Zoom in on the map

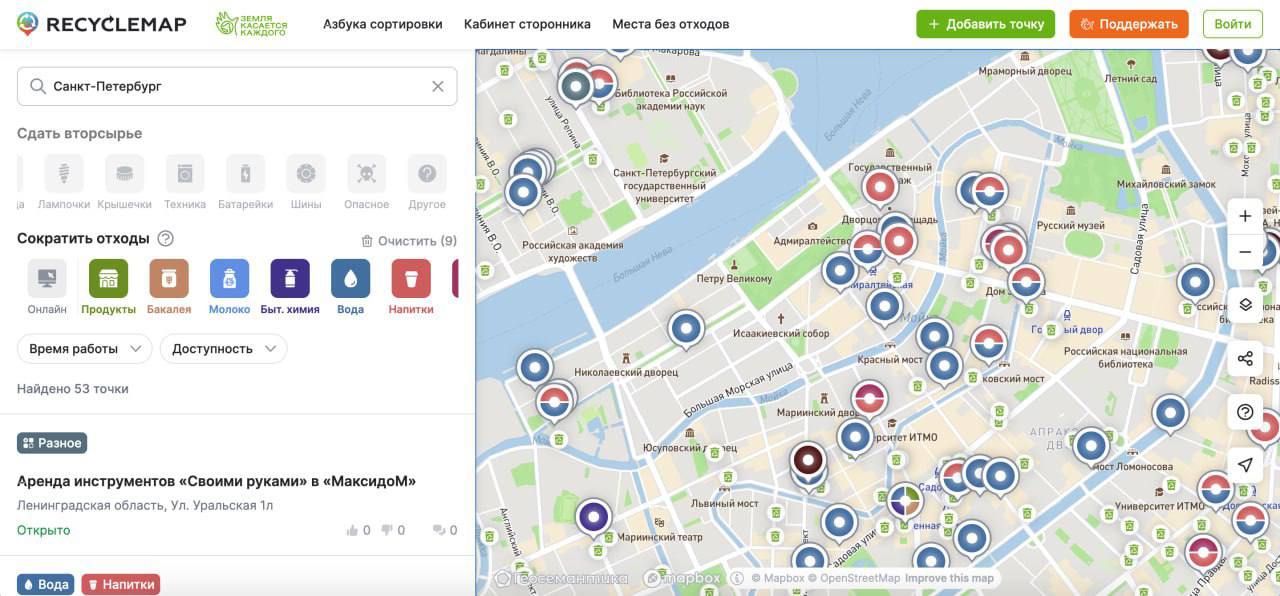pyautogui.click(x=1245, y=217)
